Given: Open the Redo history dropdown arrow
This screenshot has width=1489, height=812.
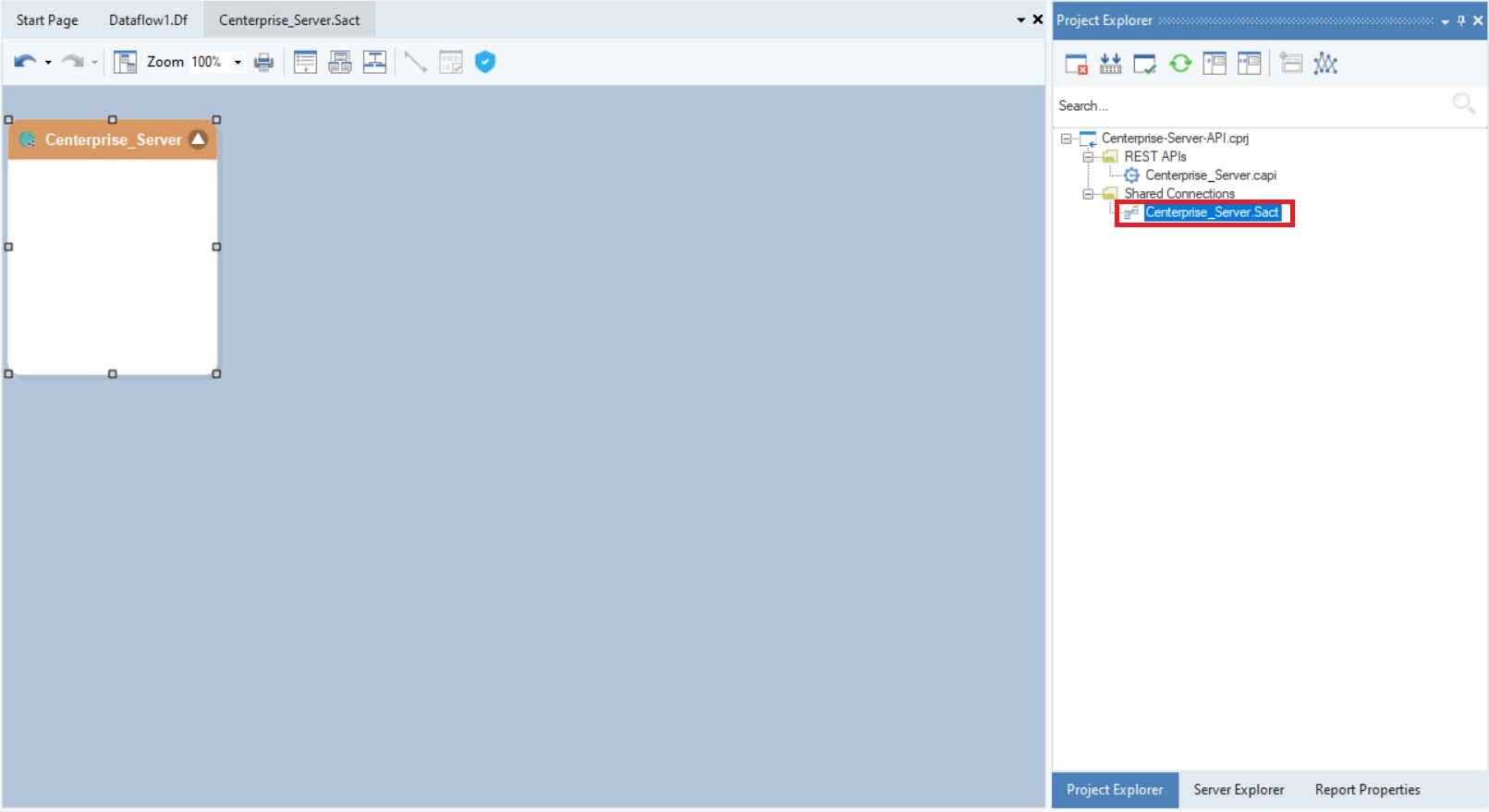Looking at the screenshot, I should click(x=94, y=63).
